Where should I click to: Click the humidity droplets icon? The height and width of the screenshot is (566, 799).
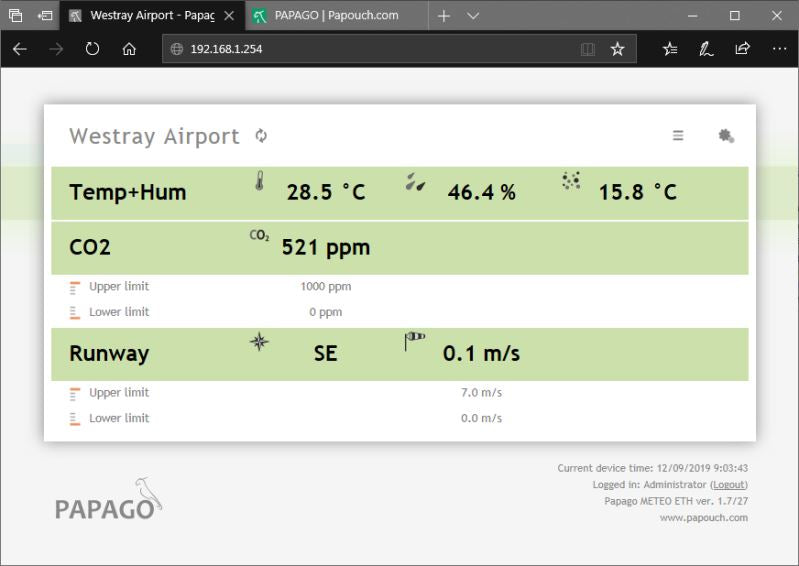click(x=416, y=182)
